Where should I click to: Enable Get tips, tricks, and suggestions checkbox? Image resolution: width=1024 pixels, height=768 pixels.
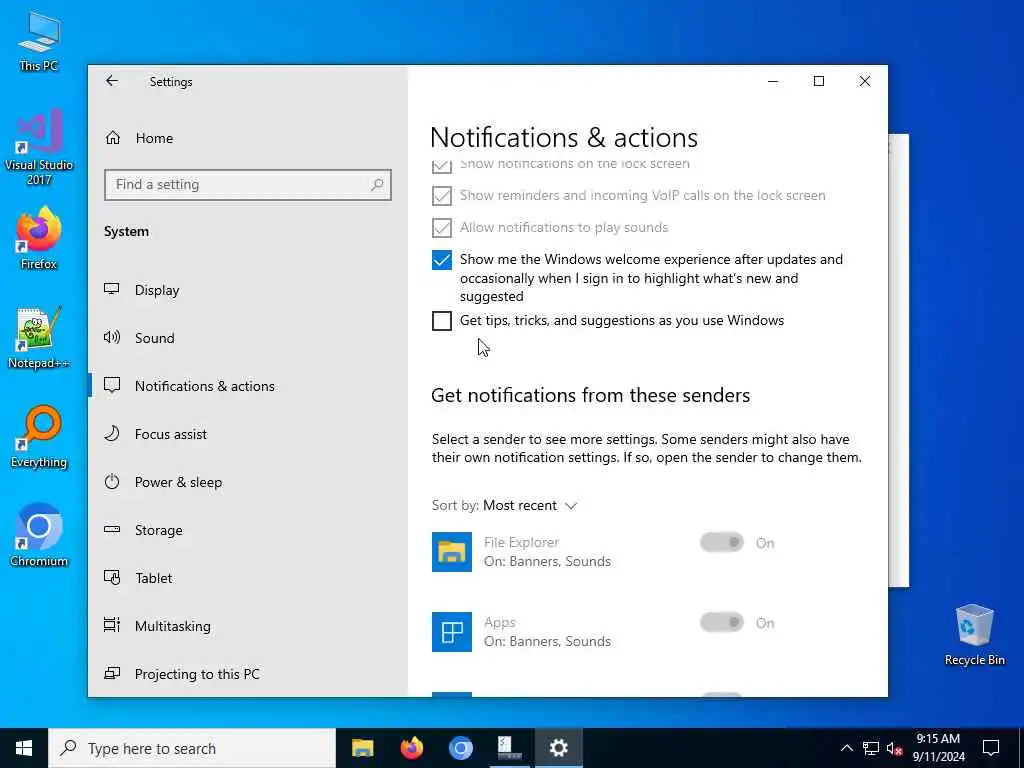point(441,321)
